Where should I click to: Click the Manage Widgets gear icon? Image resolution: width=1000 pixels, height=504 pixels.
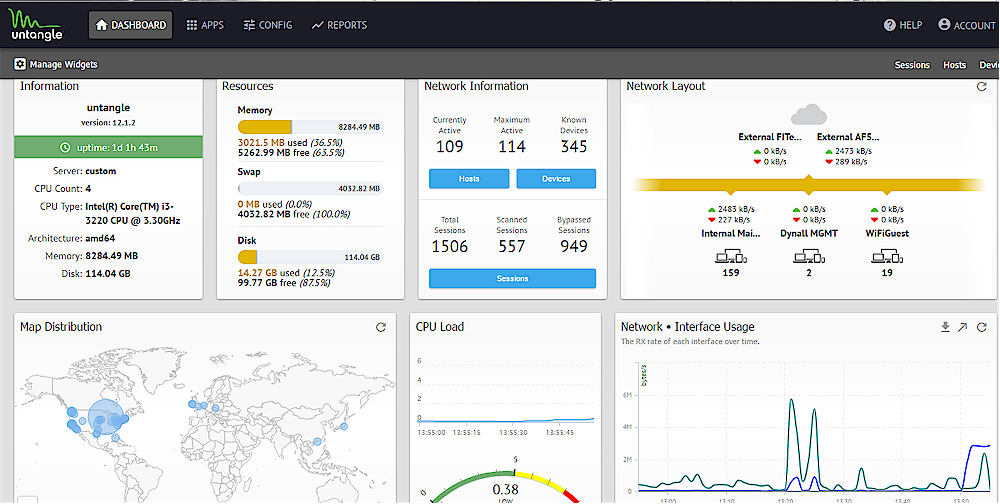[x=20, y=64]
